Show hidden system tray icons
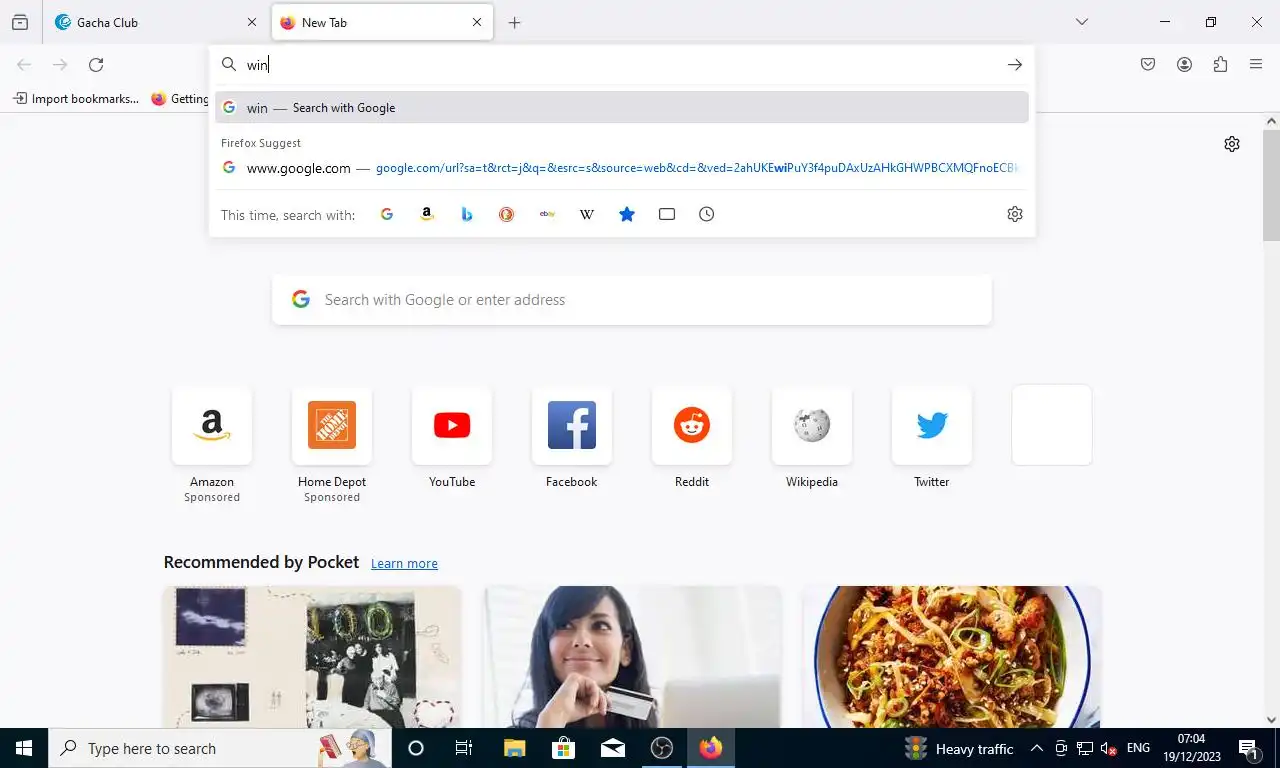Viewport: 1280px width, 768px height. coord(1037,748)
